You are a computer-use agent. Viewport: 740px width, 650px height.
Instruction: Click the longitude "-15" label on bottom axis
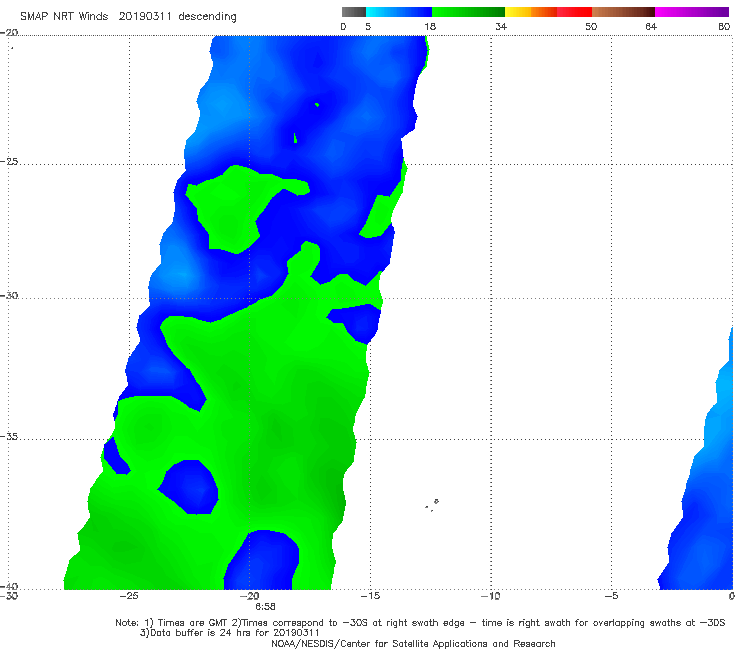coord(370,596)
